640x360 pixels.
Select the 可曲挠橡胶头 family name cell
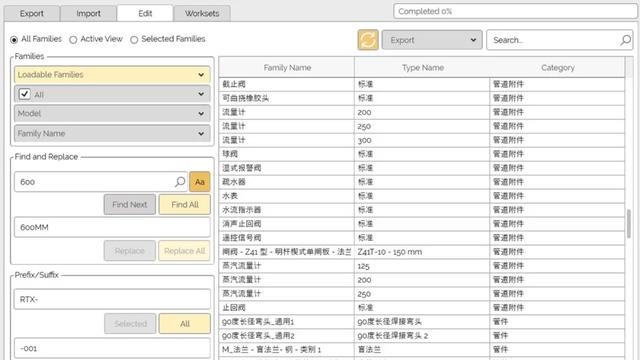[287, 98]
